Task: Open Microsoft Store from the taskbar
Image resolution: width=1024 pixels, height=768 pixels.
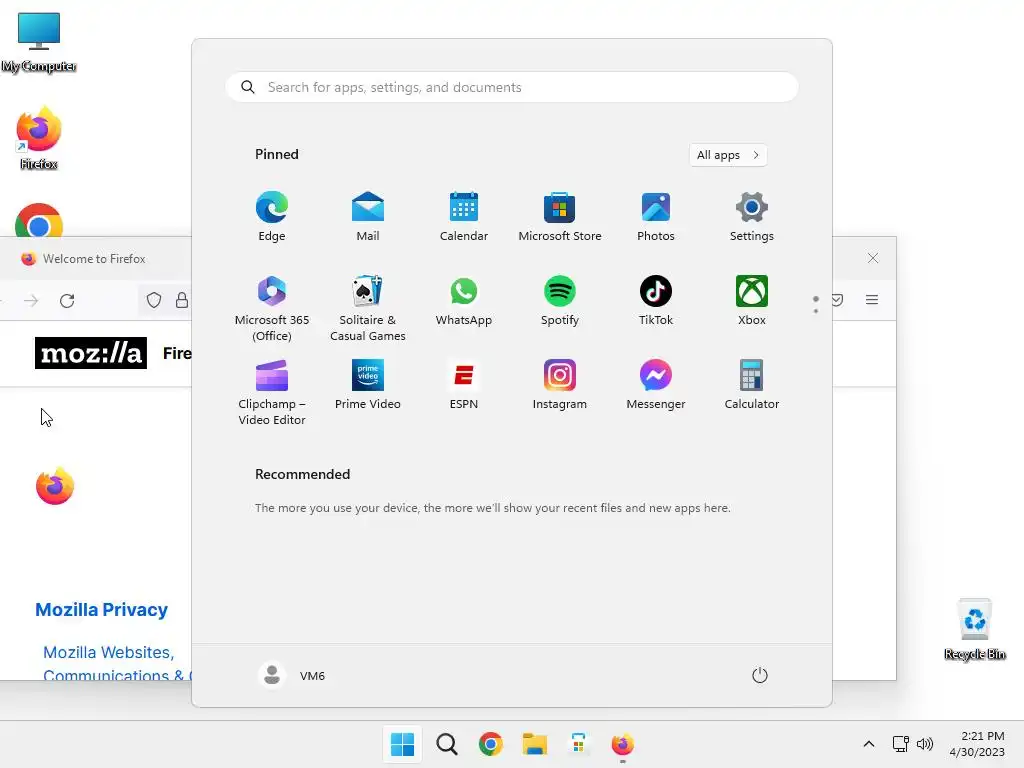Action: pos(579,744)
